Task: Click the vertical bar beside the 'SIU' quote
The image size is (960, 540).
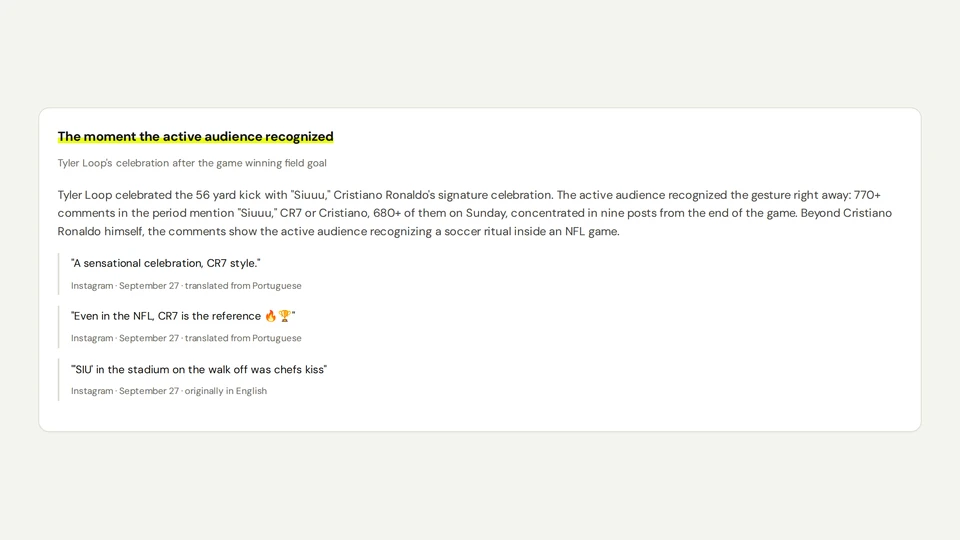Action: pyautogui.click(x=59, y=380)
